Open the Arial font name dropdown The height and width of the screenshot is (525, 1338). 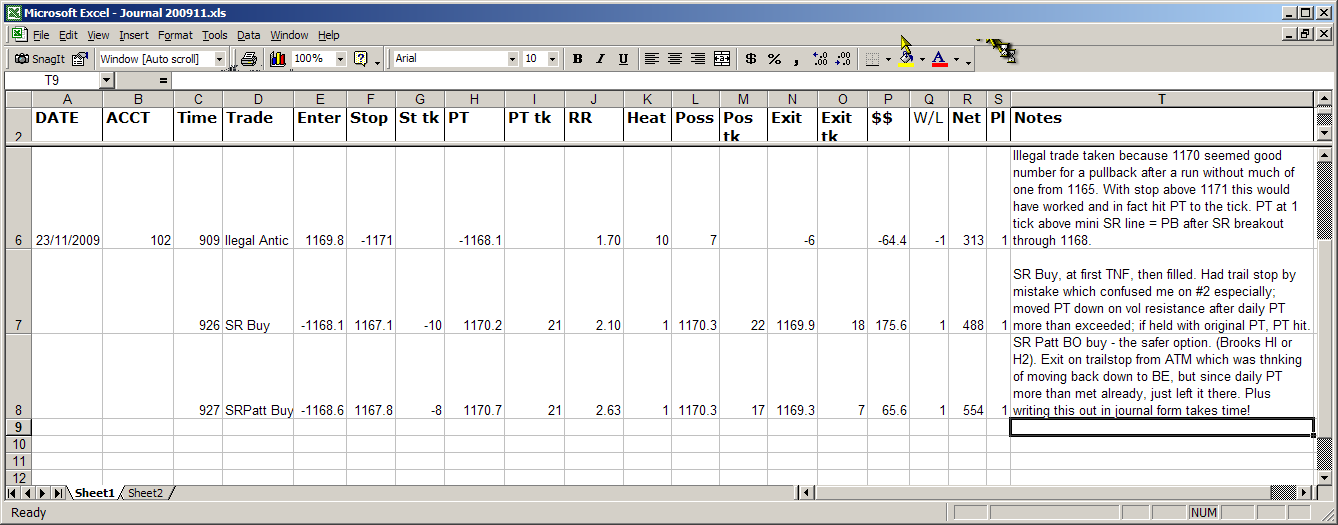tap(513, 59)
